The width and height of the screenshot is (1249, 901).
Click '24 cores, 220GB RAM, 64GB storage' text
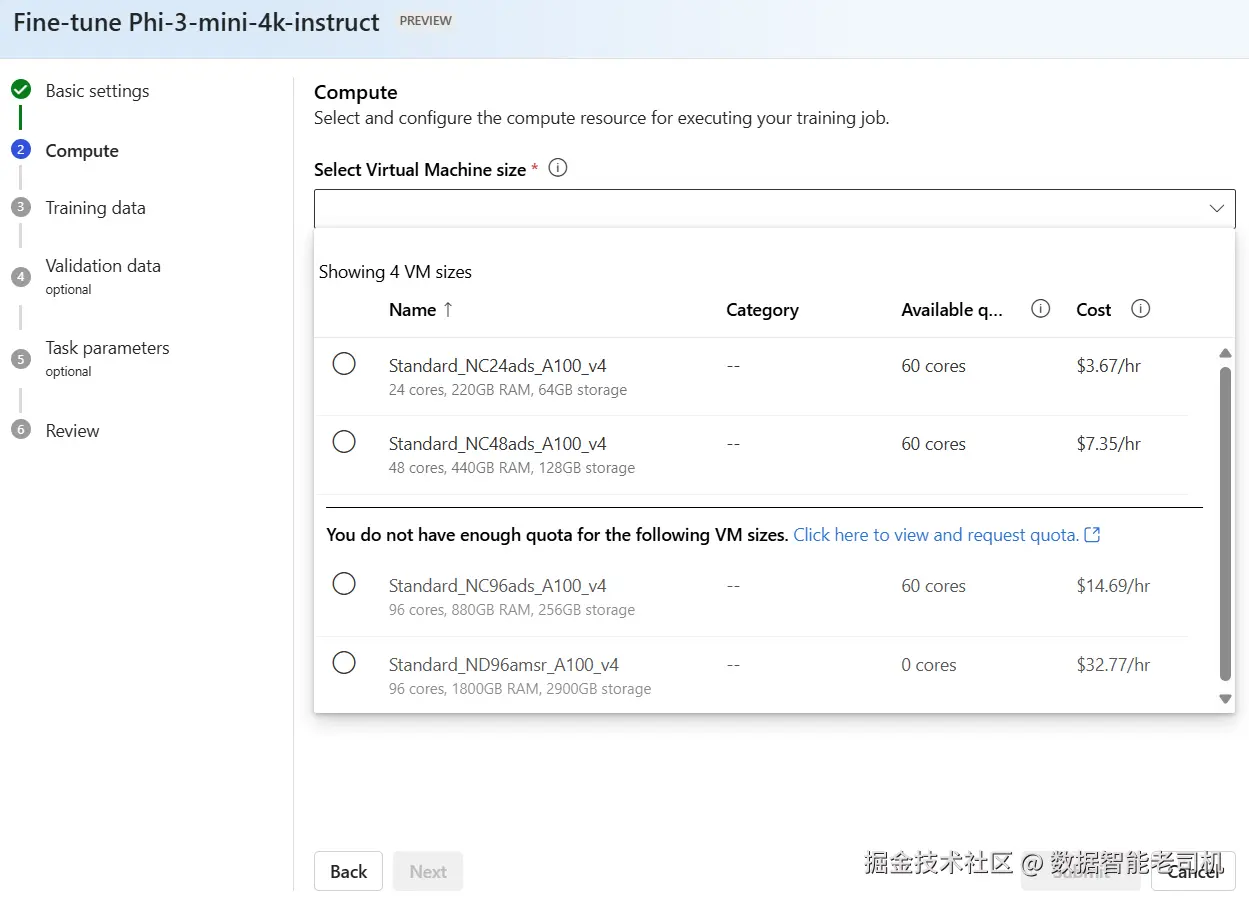point(508,390)
